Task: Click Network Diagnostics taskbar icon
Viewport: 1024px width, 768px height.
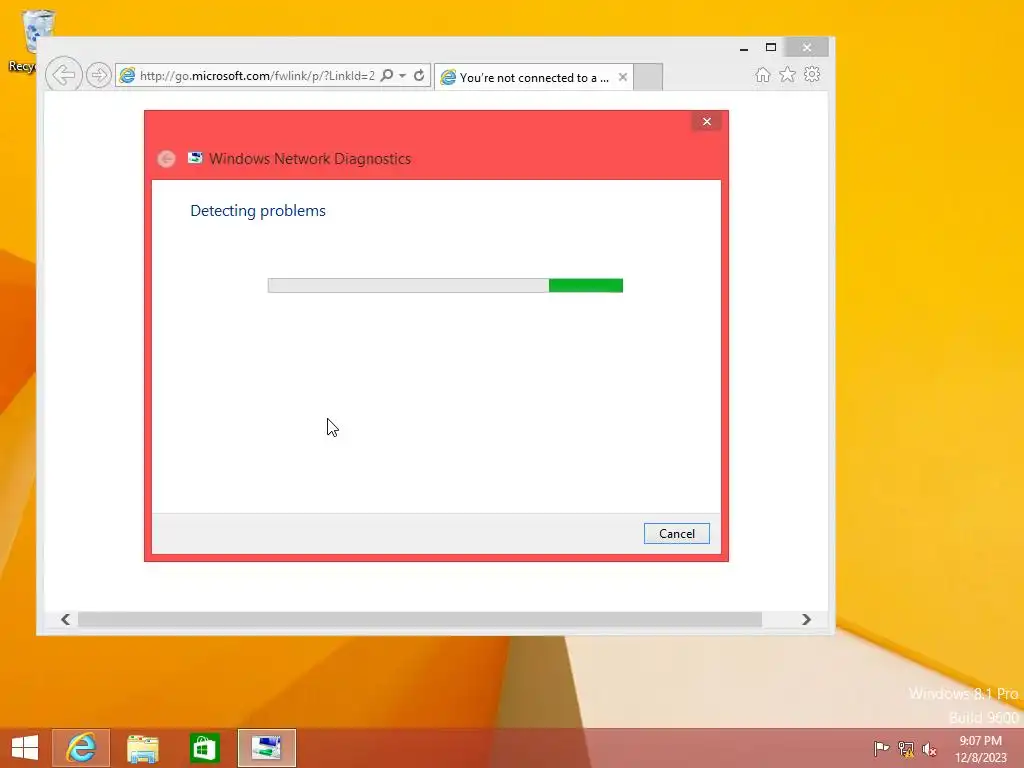Action: click(x=266, y=748)
